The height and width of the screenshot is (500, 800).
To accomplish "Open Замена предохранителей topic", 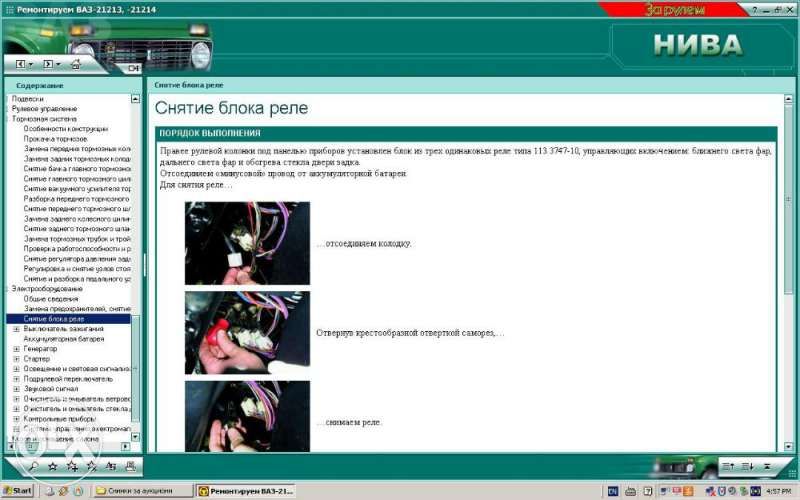I will (77, 309).
